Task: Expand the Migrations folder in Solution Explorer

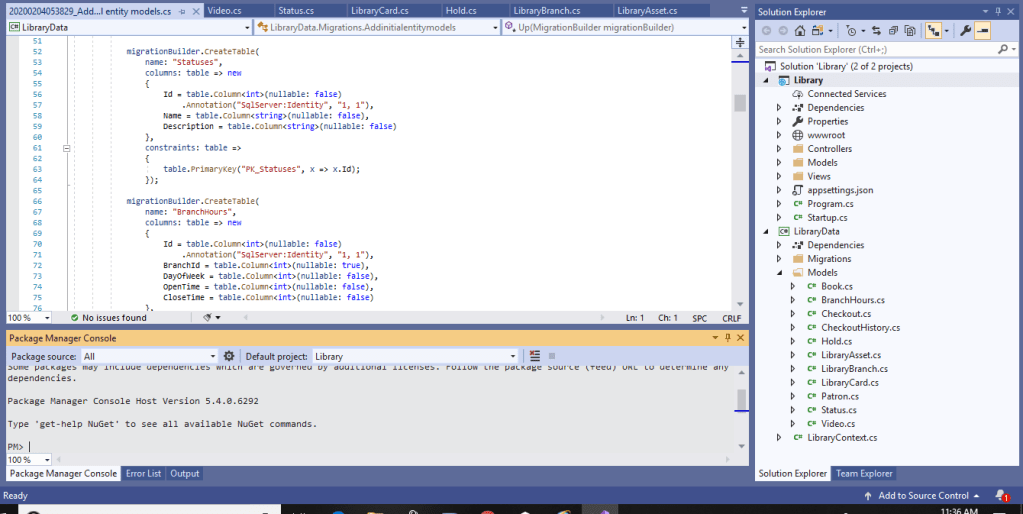Action: [779, 258]
